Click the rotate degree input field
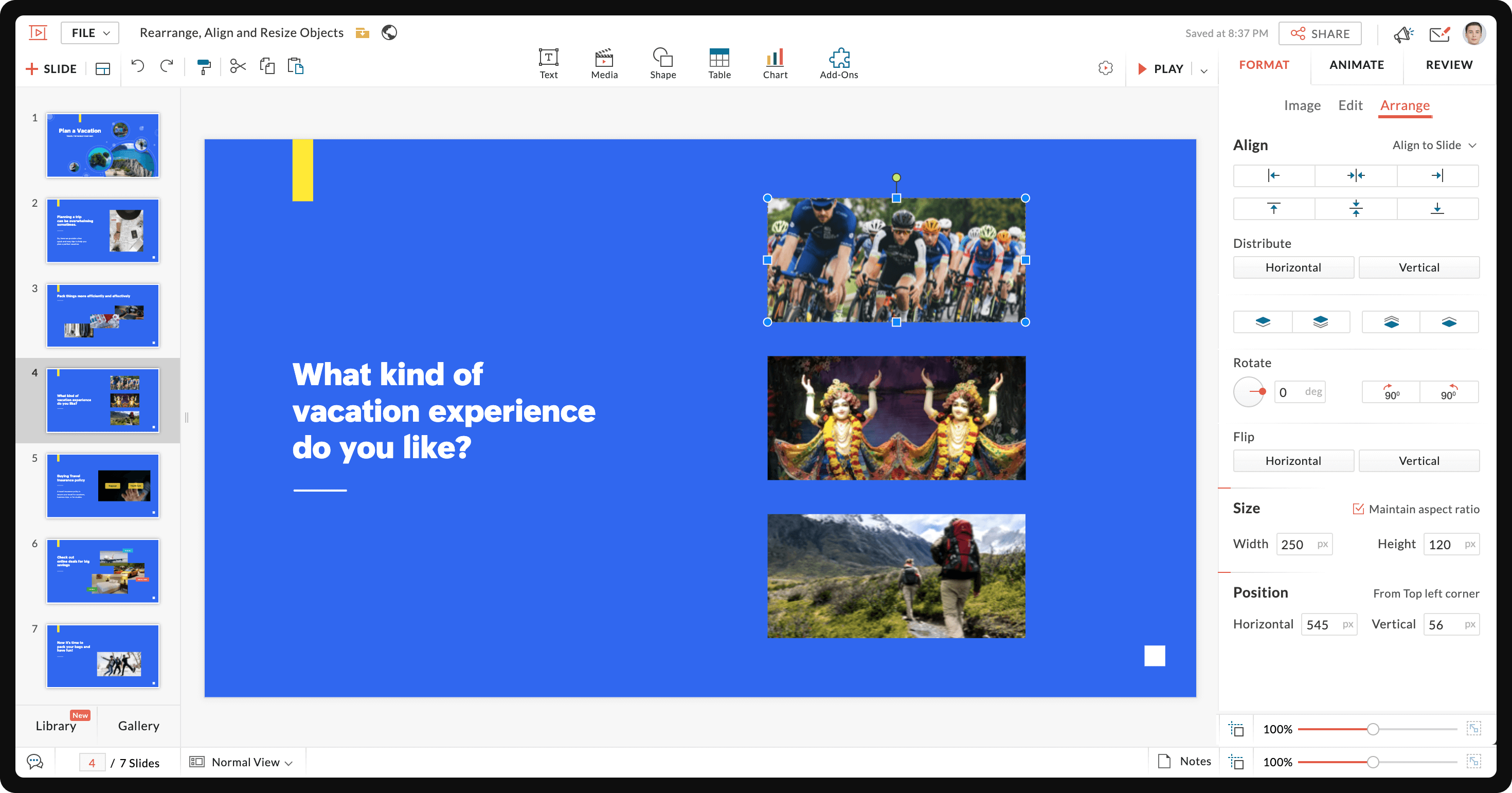Viewport: 1512px width, 793px height. (x=1300, y=391)
